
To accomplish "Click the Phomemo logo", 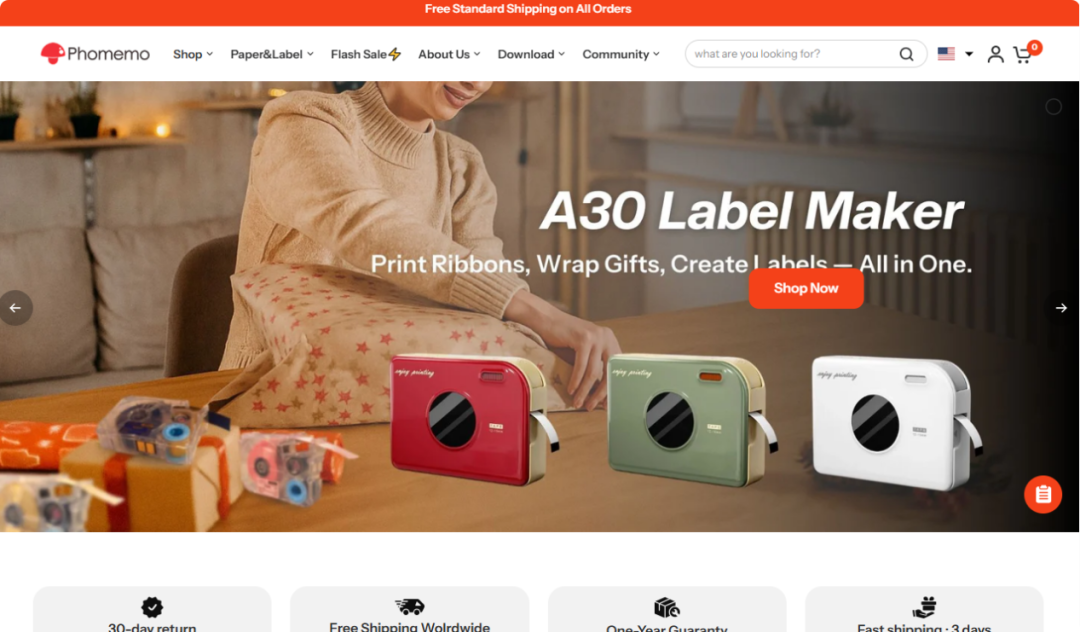I will tap(95, 54).
